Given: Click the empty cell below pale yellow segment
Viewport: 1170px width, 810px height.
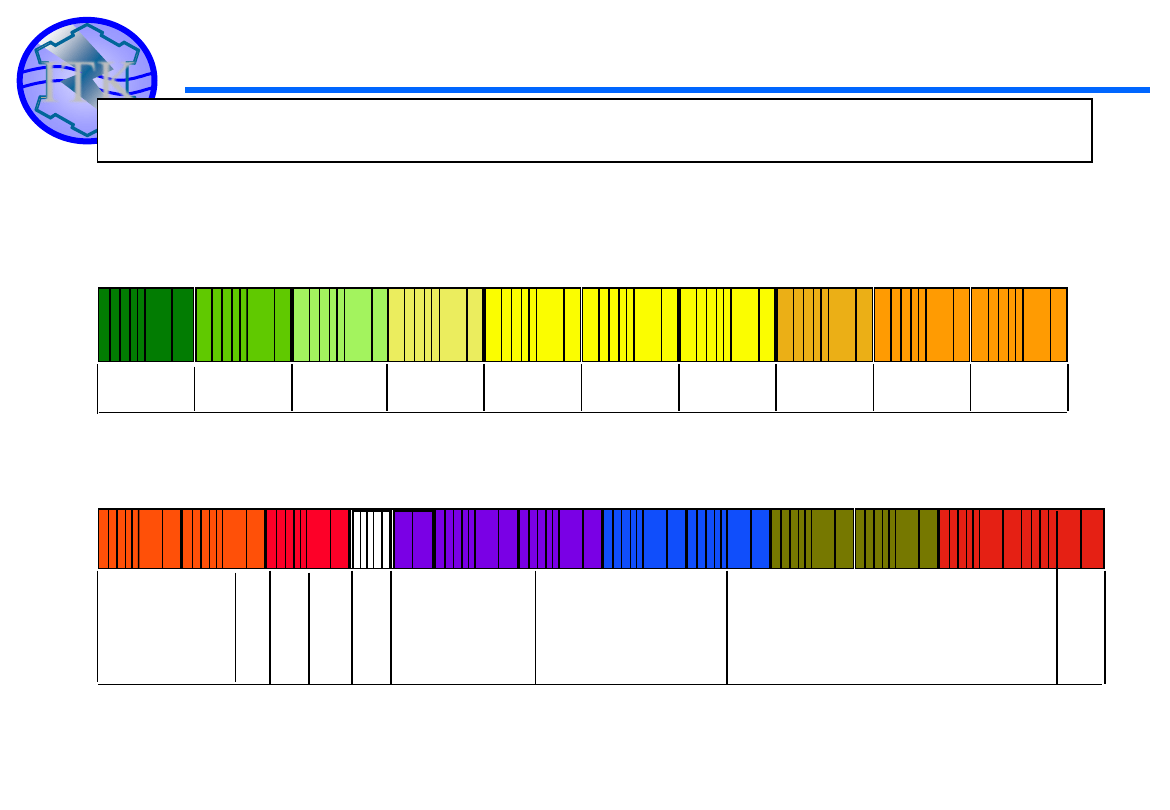Looking at the screenshot, I should coord(436,388).
